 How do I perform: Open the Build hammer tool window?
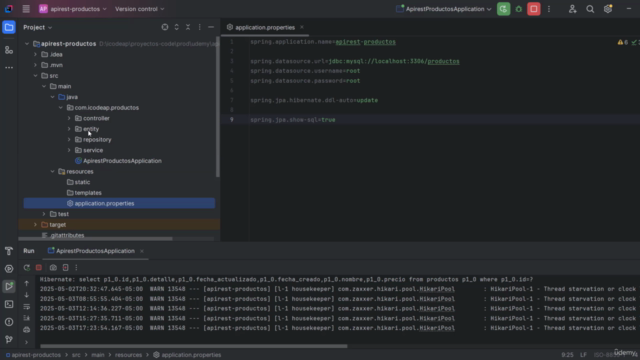(9, 251)
